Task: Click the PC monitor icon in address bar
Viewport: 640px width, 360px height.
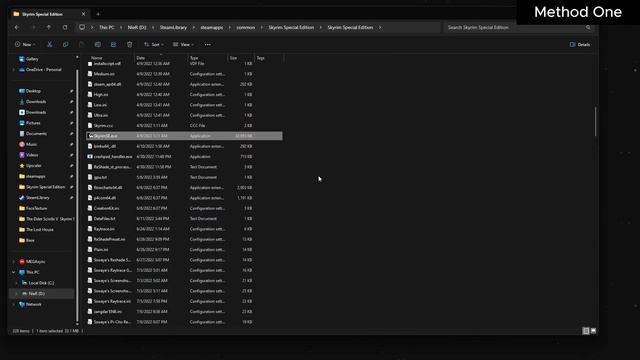Action: pos(82,27)
